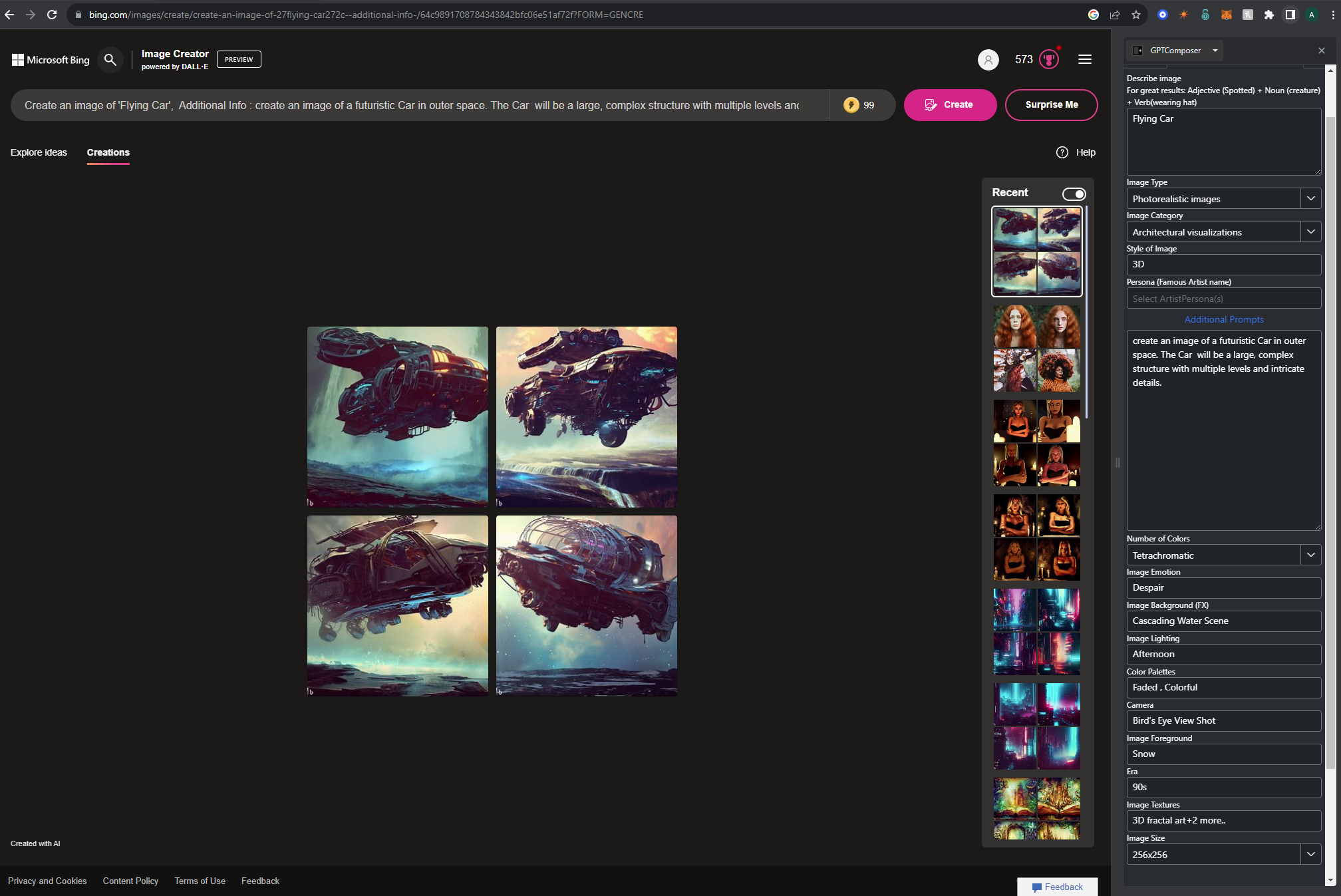Open the Chrome extensions puzzle icon
The width and height of the screenshot is (1341, 896).
click(1268, 15)
